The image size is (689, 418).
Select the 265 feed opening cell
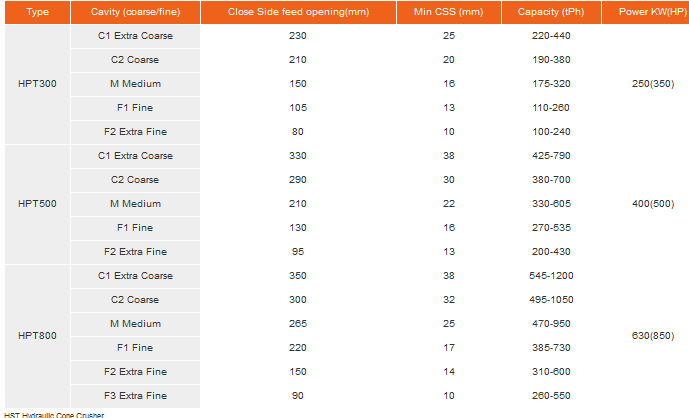[297, 324]
